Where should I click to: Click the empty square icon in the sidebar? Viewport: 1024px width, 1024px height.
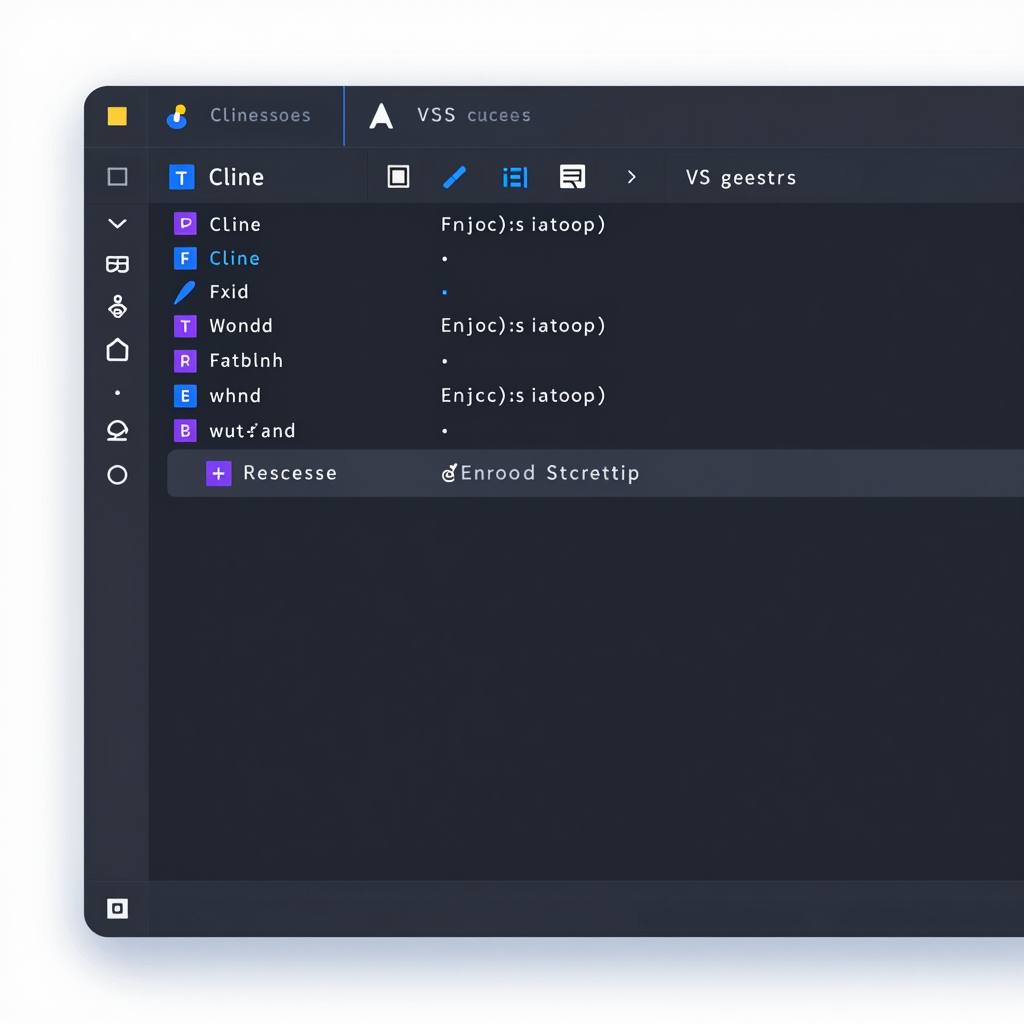pyautogui.click(x=118, y=177)
